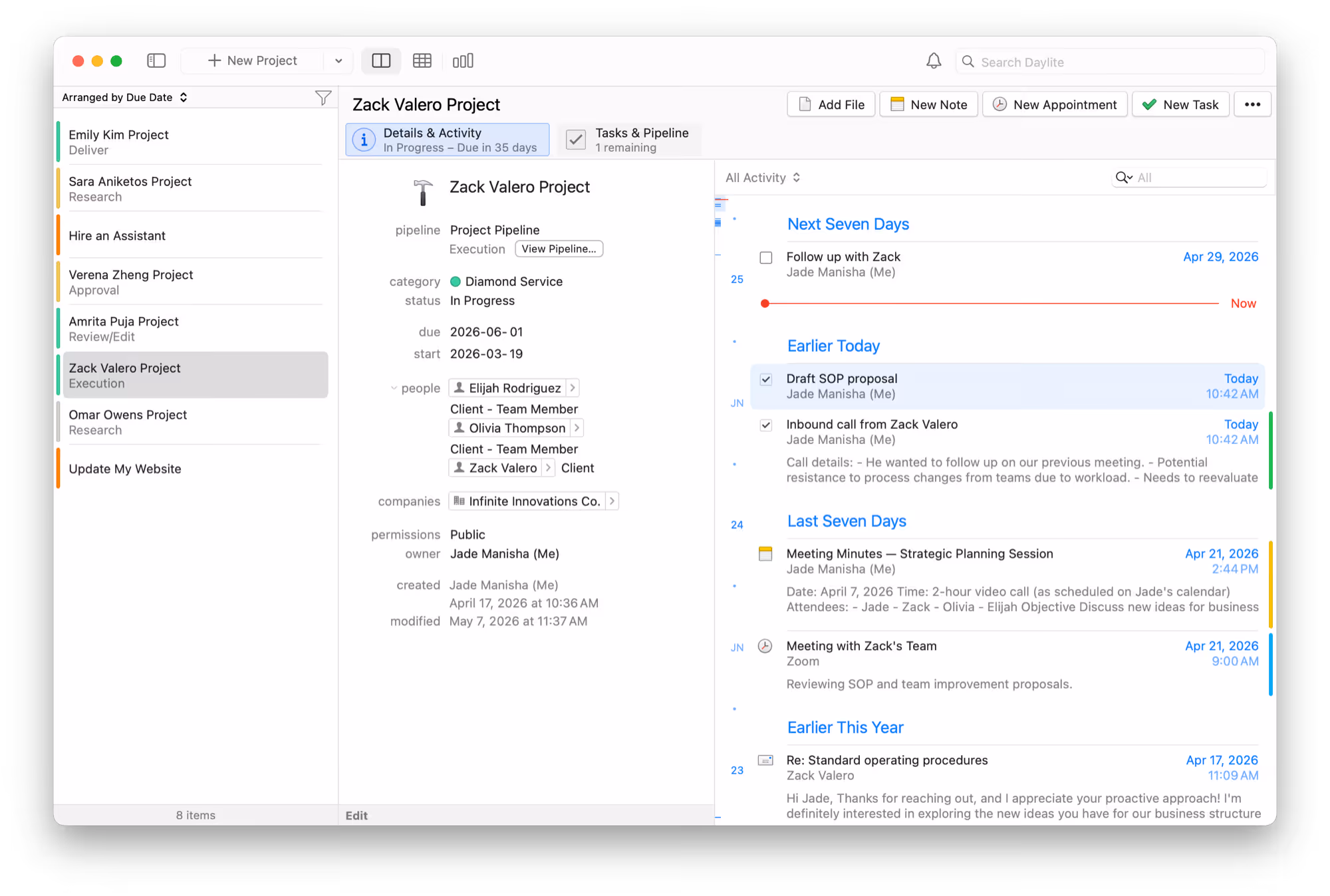This screenshot has width=1330, height=896.
Task: Switch to the Tasks & Pipeline tab
Action: click(x=628, y=140)
